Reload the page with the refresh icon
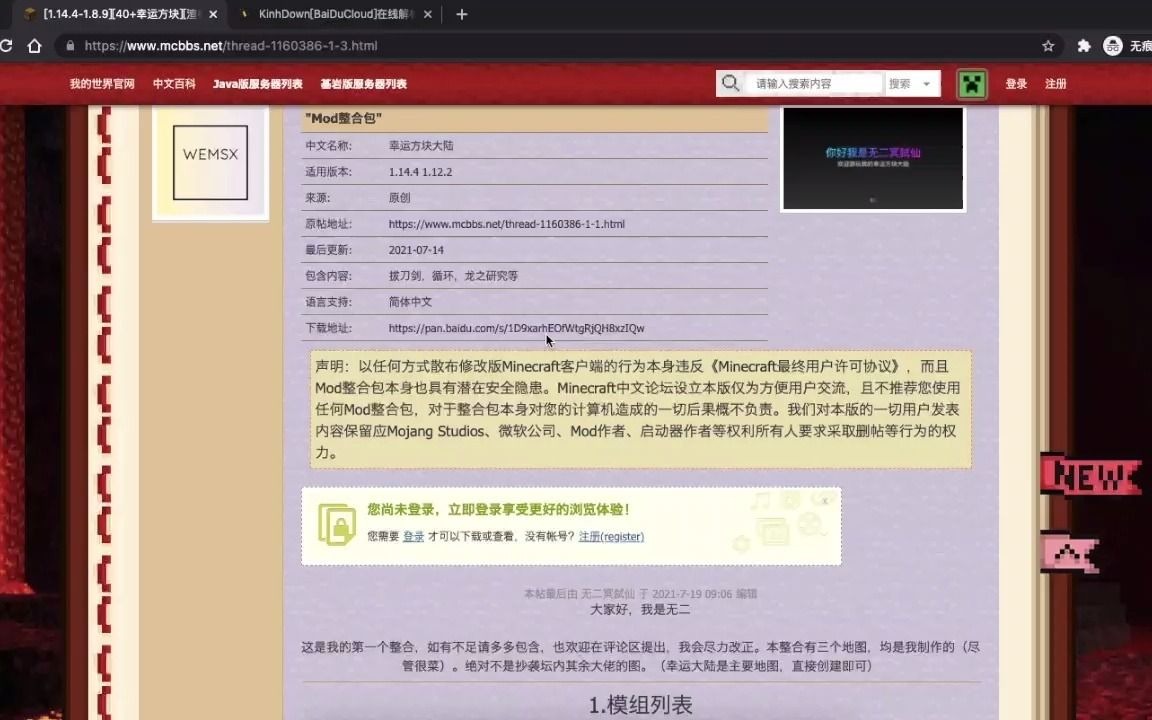 (x=8, y=45)
